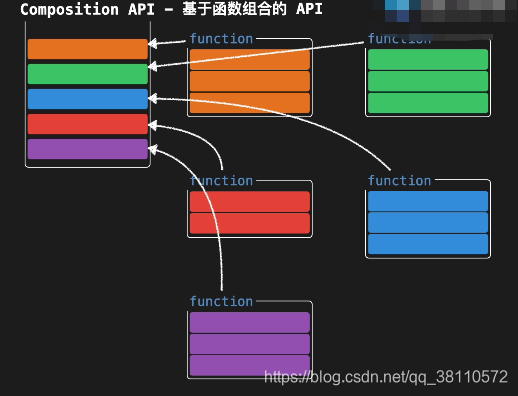The height and width of the screenshot is (396, 518).
Task: Click the bottom bar of the orange function group
Action: (x=250, y=103)
